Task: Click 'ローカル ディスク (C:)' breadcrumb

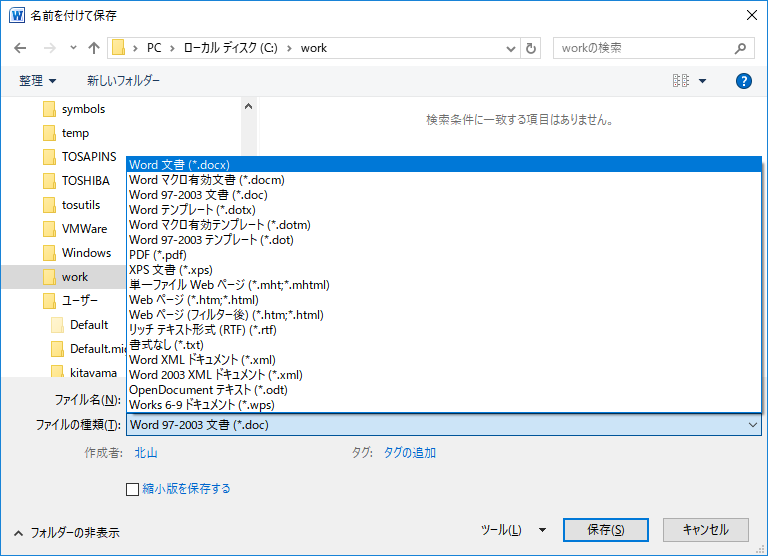Action: 230,48
